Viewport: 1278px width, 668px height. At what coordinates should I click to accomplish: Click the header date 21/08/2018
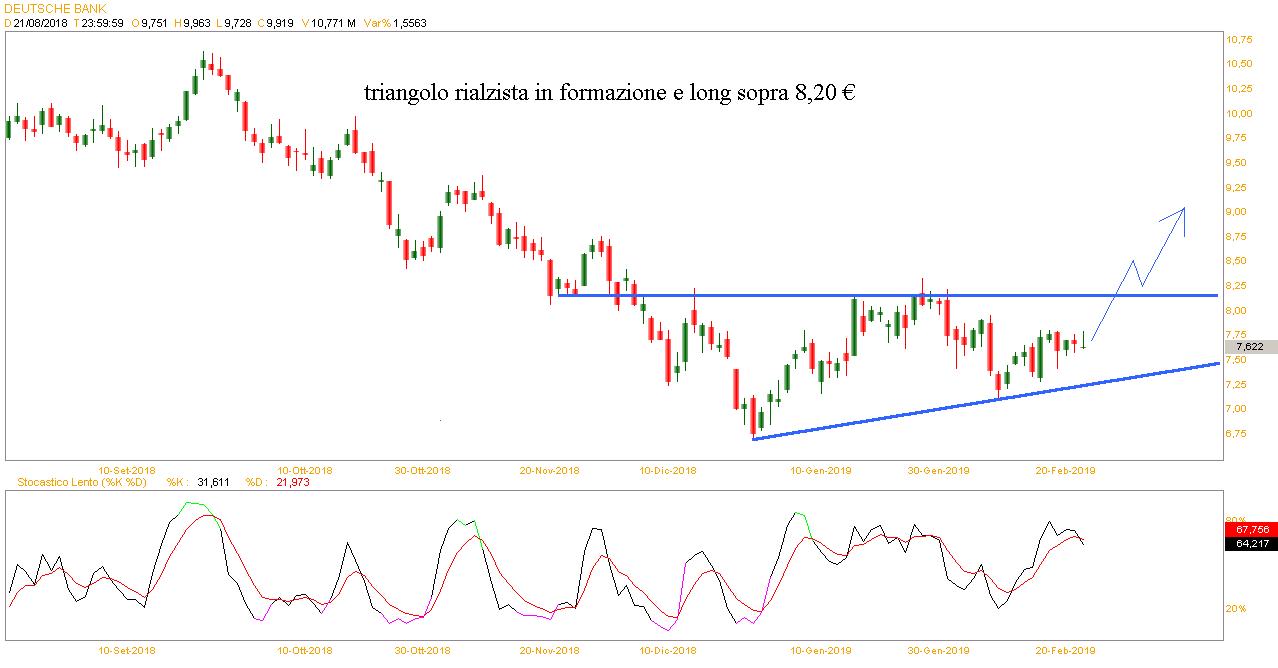(x=40, y=23)
